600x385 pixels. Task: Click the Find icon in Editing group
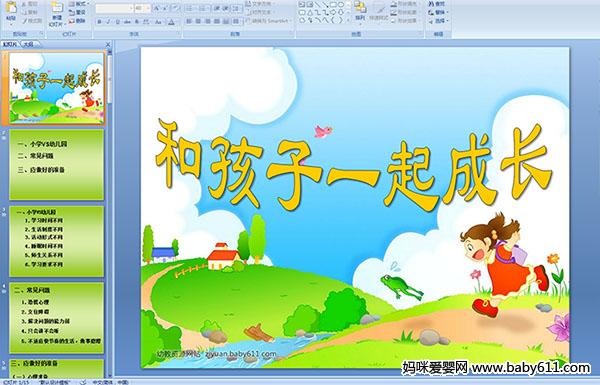[x=436, y=4]
